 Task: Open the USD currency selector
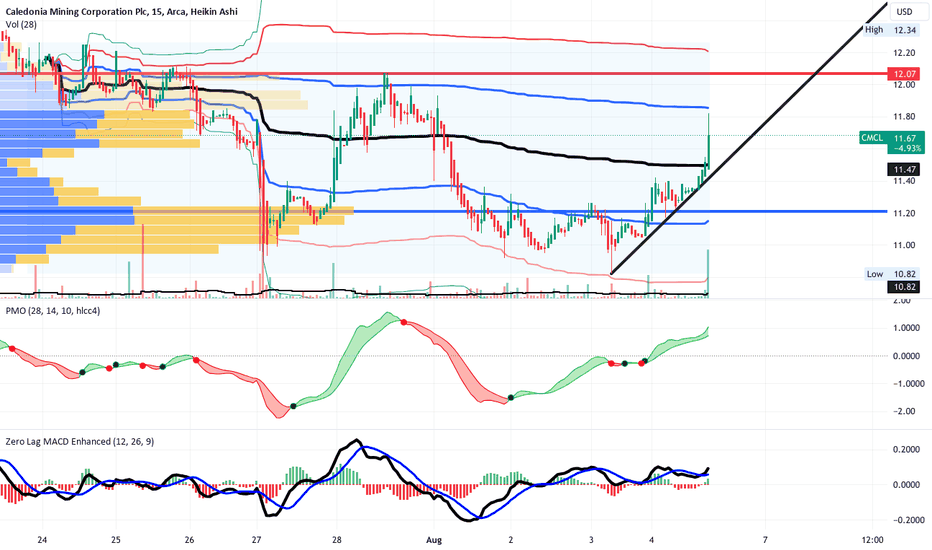tap(904, 11)
